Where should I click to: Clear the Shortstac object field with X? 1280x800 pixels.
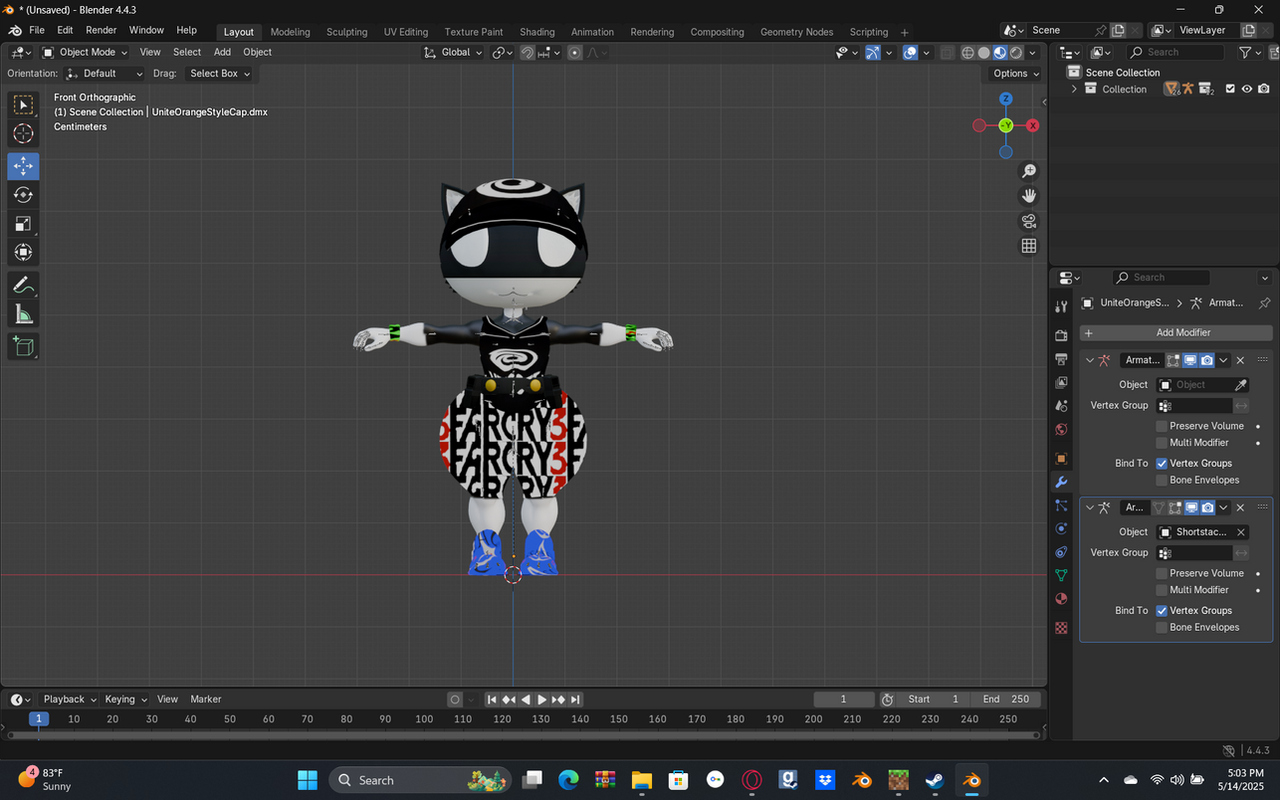click(x=1241, y=533)
